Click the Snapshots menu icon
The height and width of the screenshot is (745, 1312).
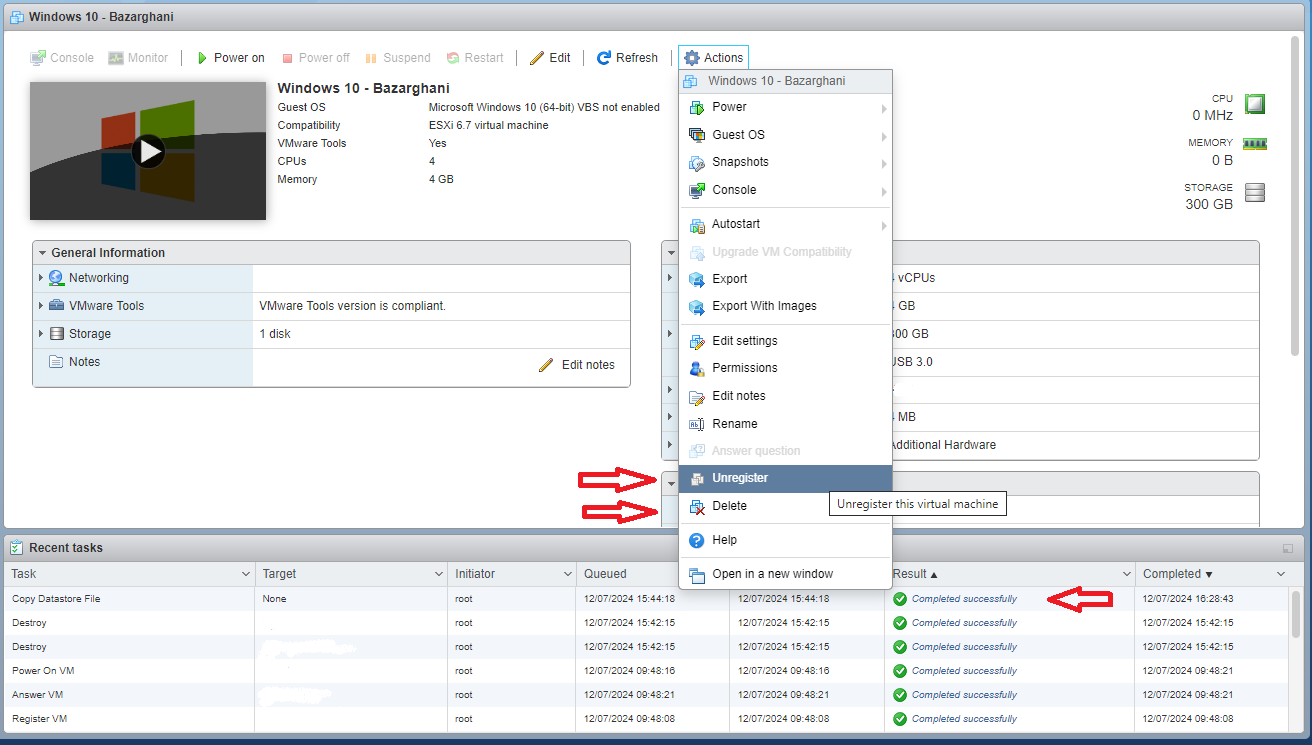(x=697, y=162)
